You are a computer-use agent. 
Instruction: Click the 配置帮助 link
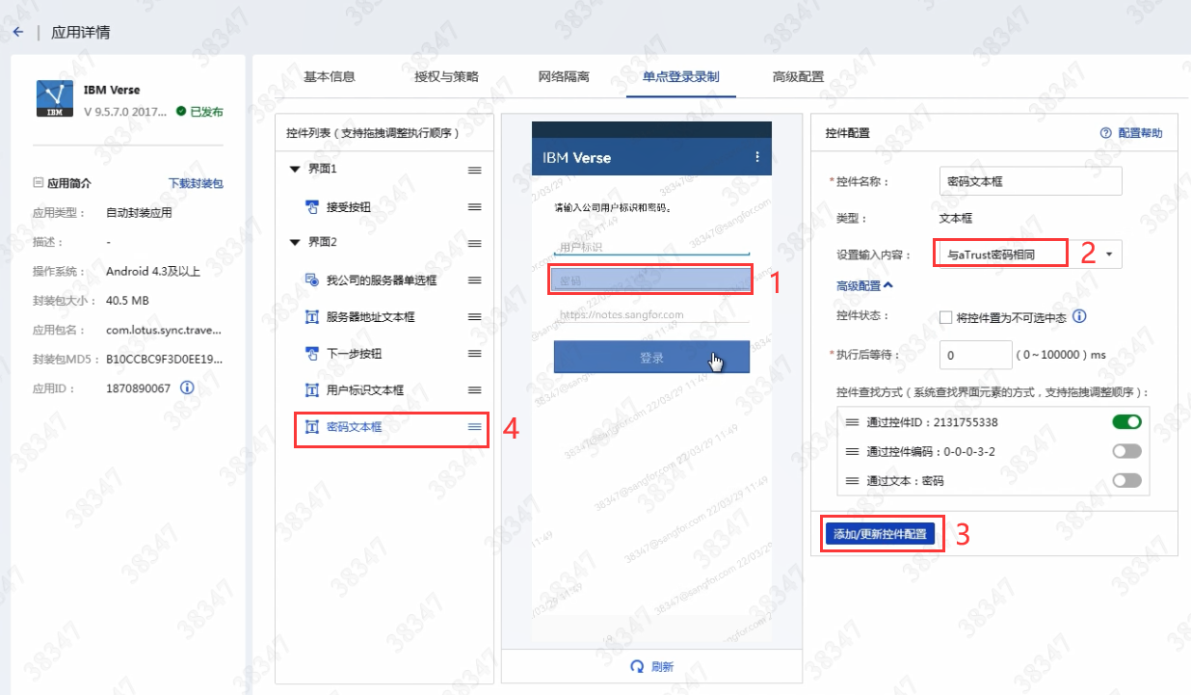point(1139,133)
